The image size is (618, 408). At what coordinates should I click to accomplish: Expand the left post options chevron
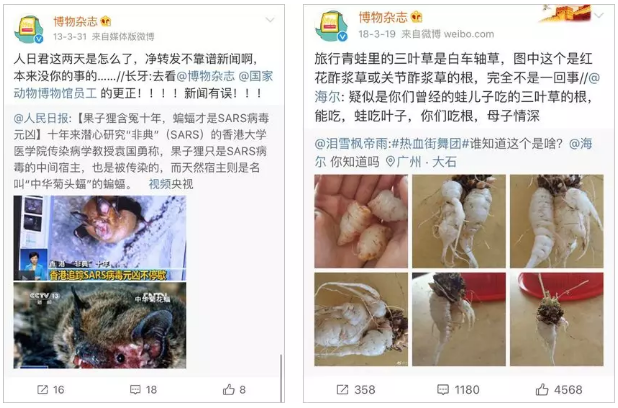tap(270, 20)
